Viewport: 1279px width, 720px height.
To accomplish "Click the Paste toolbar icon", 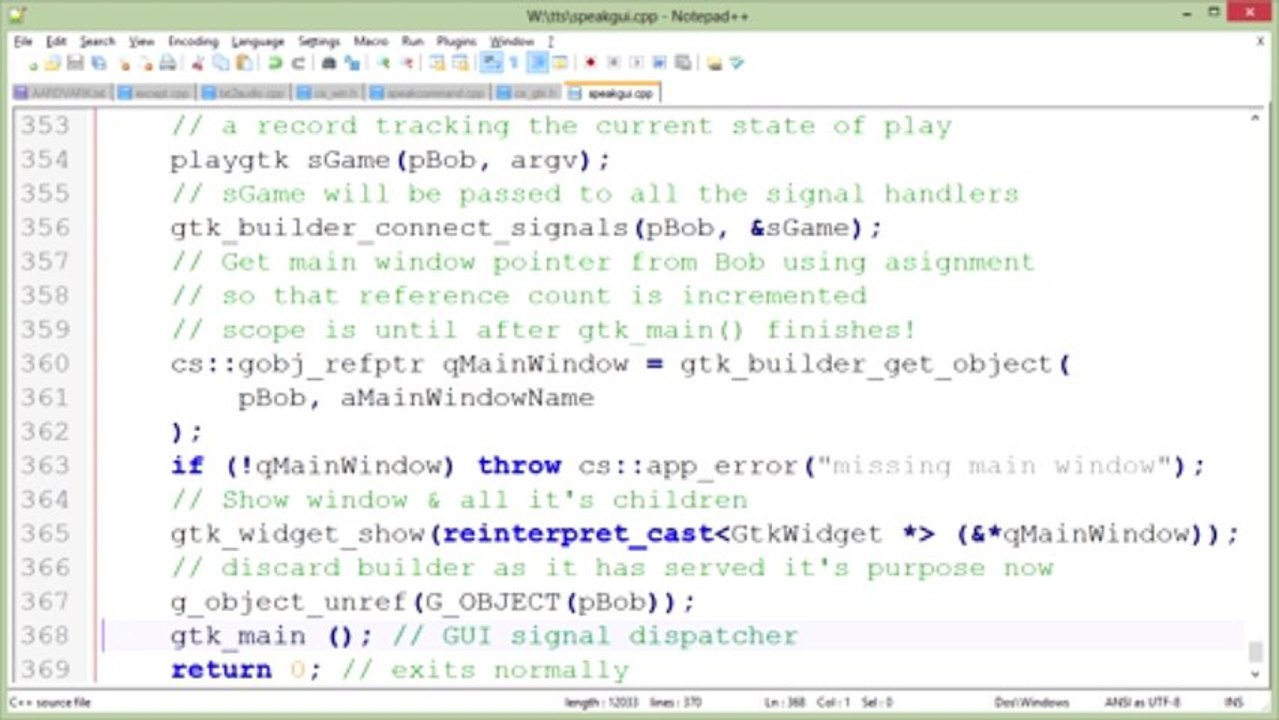I will click(x=243, y=63).
